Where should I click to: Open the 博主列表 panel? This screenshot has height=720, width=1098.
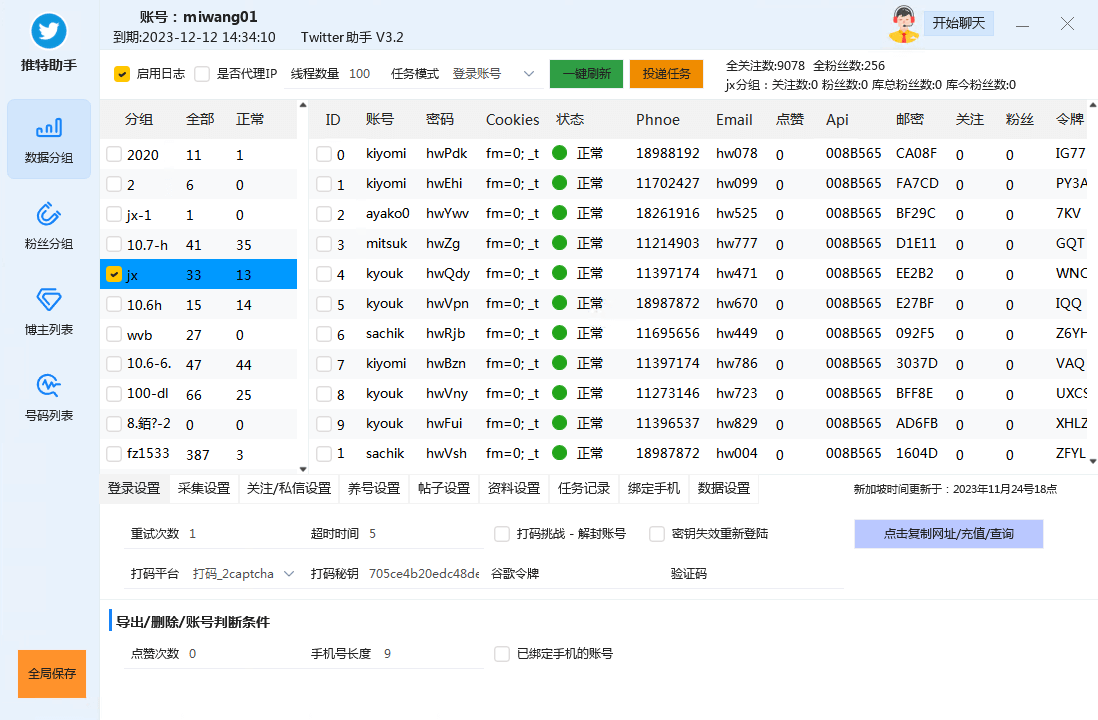[49, 312]
